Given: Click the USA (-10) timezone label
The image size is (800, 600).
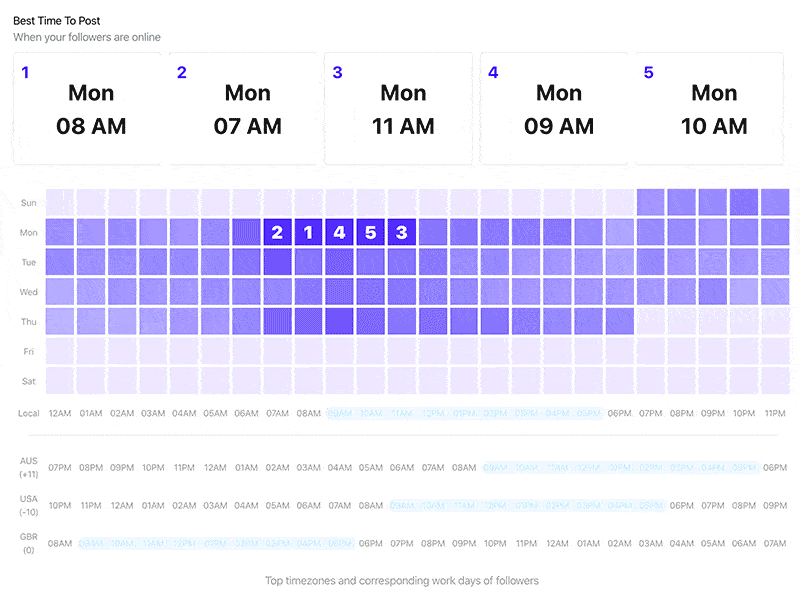Looking at the screenshot, I should click(x=27, y=505).
